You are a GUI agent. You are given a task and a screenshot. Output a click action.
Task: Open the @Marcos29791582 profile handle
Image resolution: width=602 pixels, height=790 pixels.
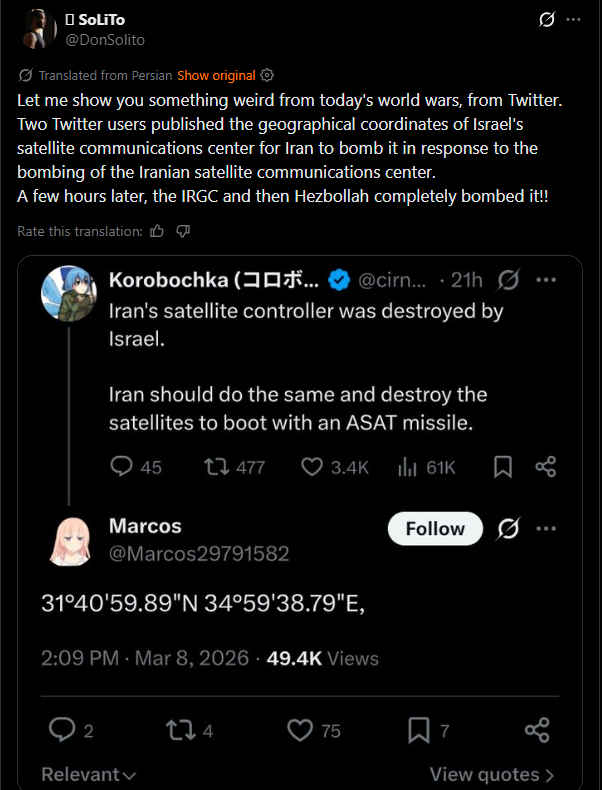coord(199,554)
